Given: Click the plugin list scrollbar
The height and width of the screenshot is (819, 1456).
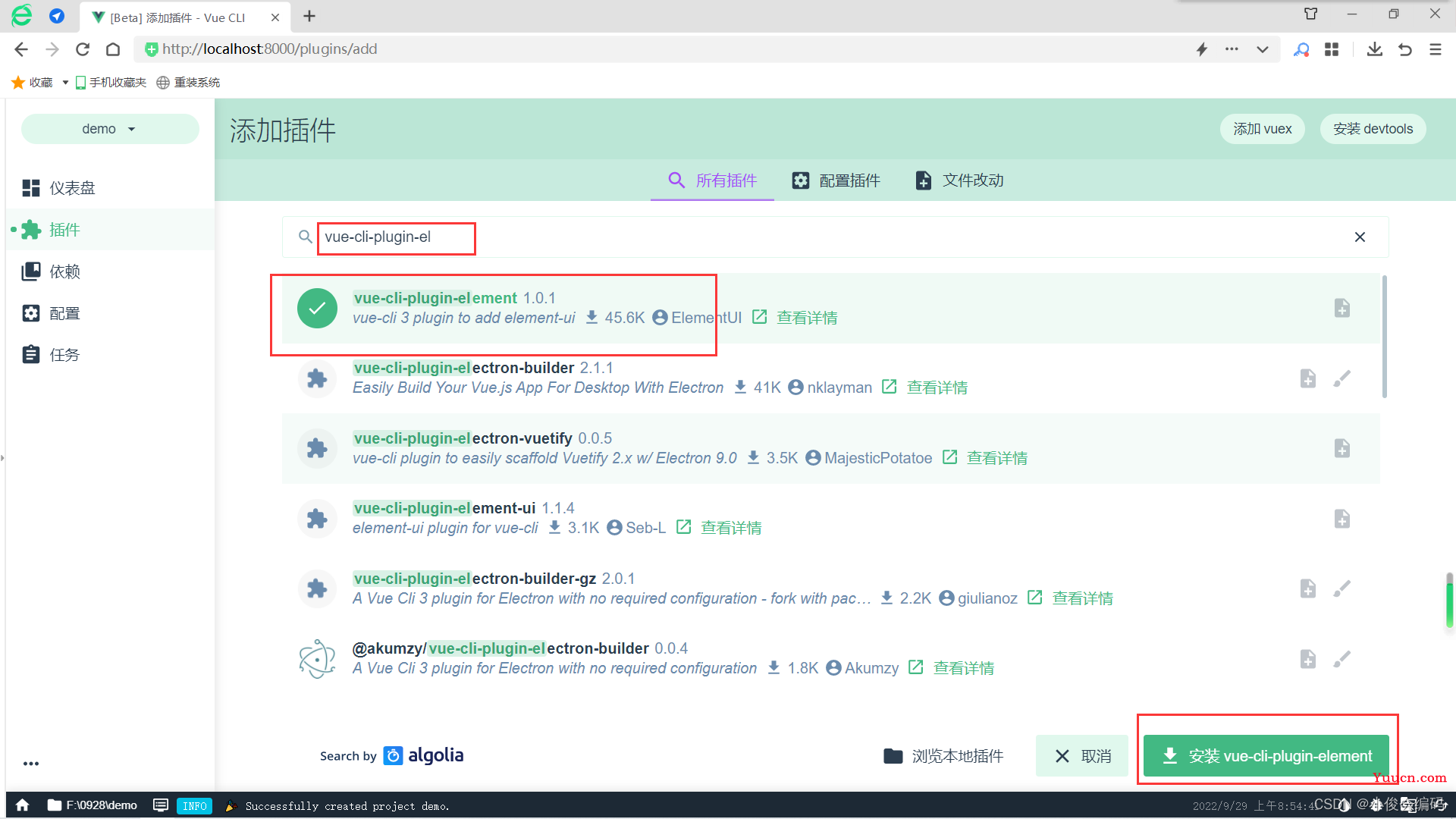Looking at the screenshot, I should point(1385,337).
